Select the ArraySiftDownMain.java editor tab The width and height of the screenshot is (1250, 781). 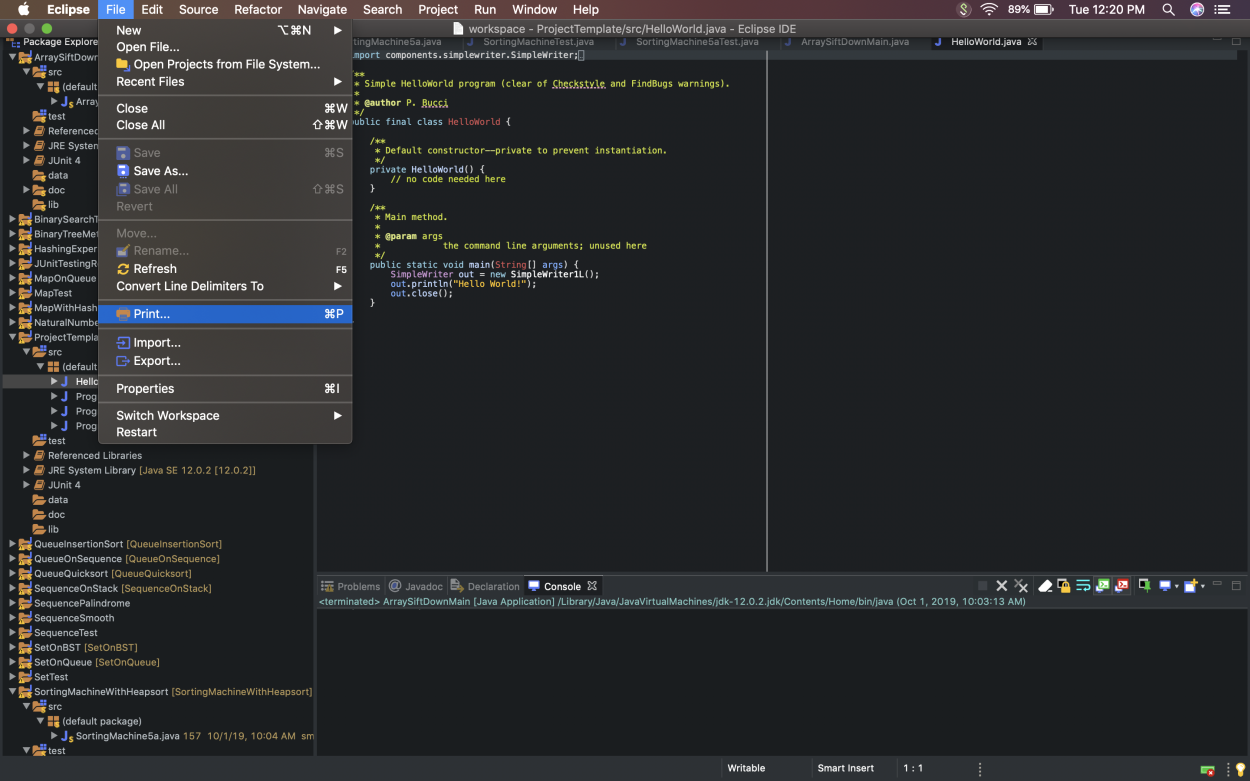tap(854, 42)
